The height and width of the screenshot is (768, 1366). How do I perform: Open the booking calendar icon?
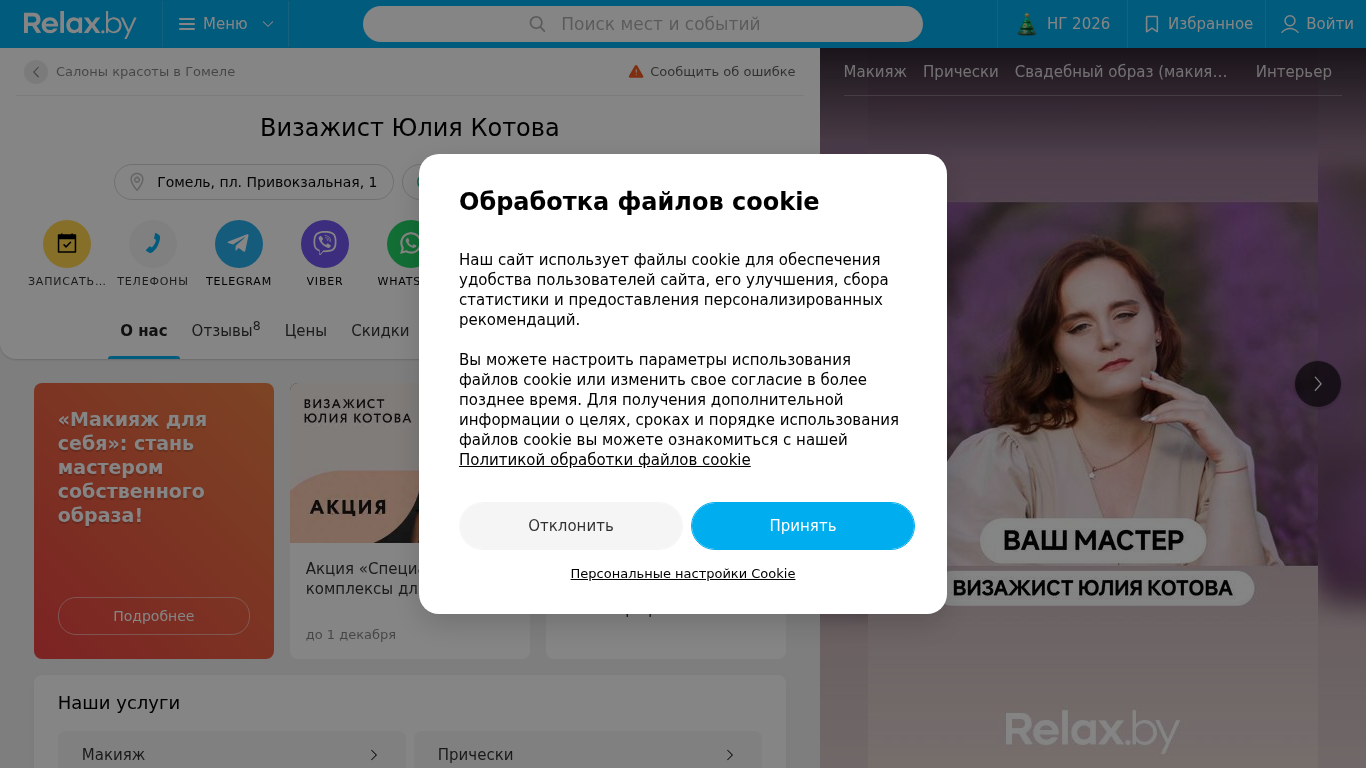67,243
